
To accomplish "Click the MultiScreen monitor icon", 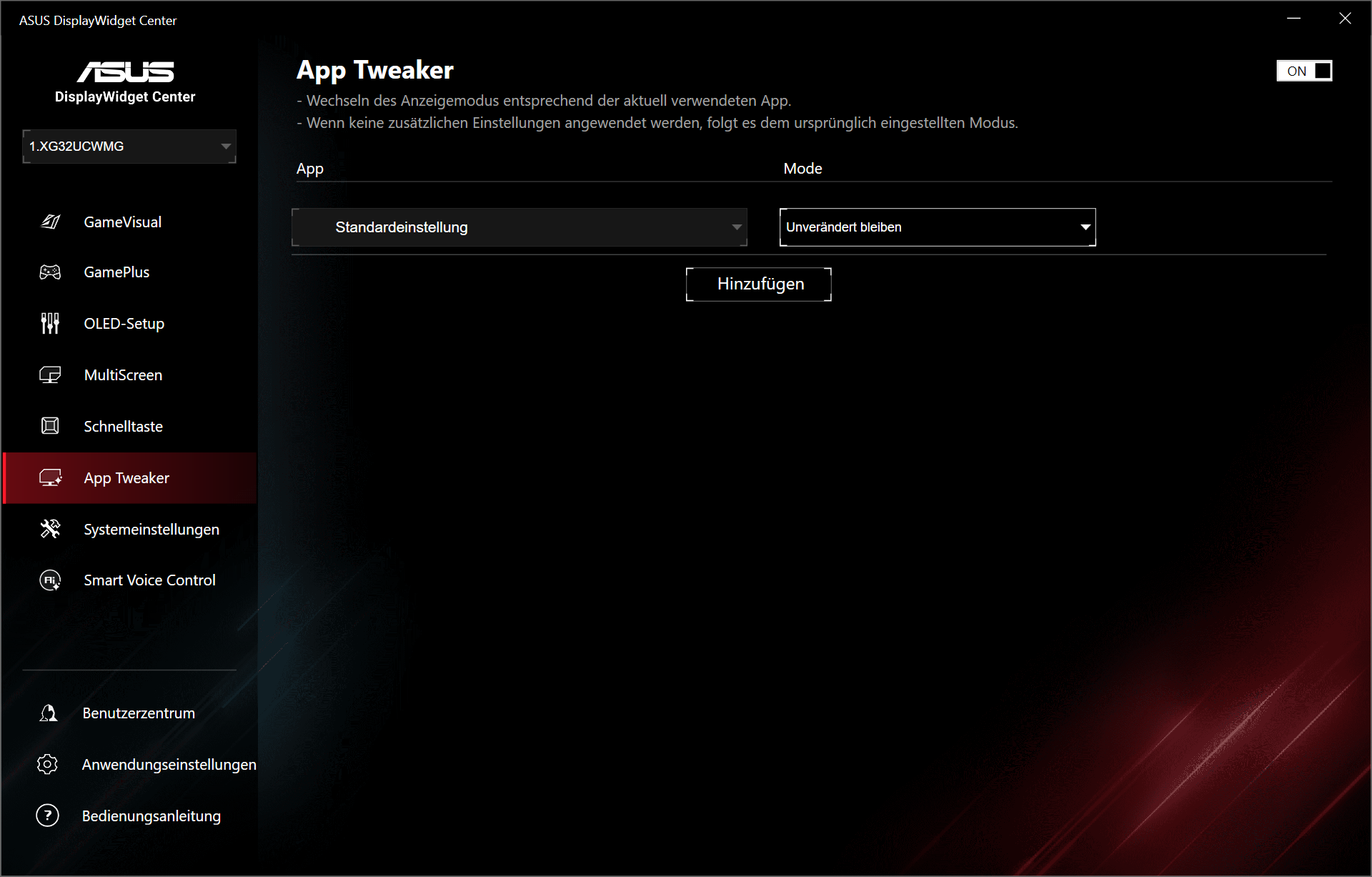I will [50, 375].
